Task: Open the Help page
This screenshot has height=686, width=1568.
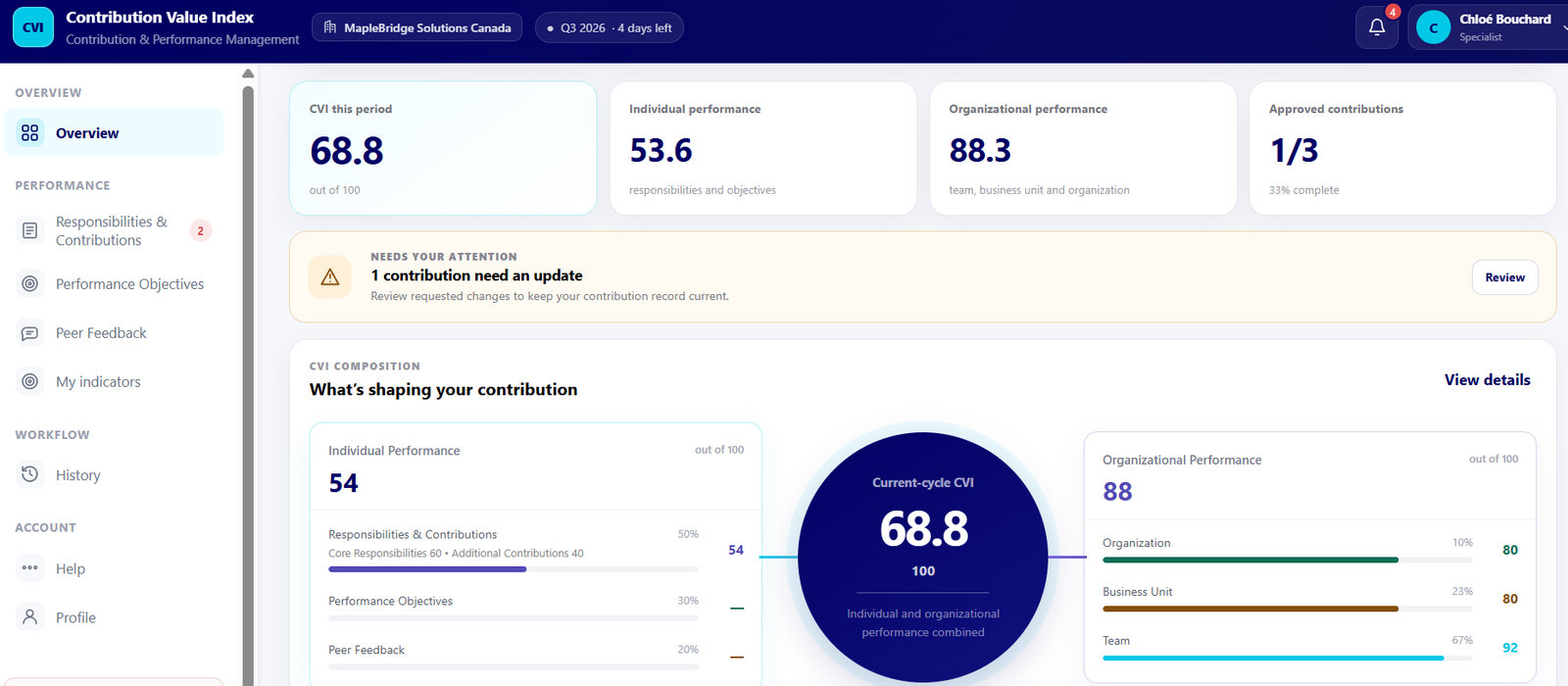Action: (x=114, y=568)
